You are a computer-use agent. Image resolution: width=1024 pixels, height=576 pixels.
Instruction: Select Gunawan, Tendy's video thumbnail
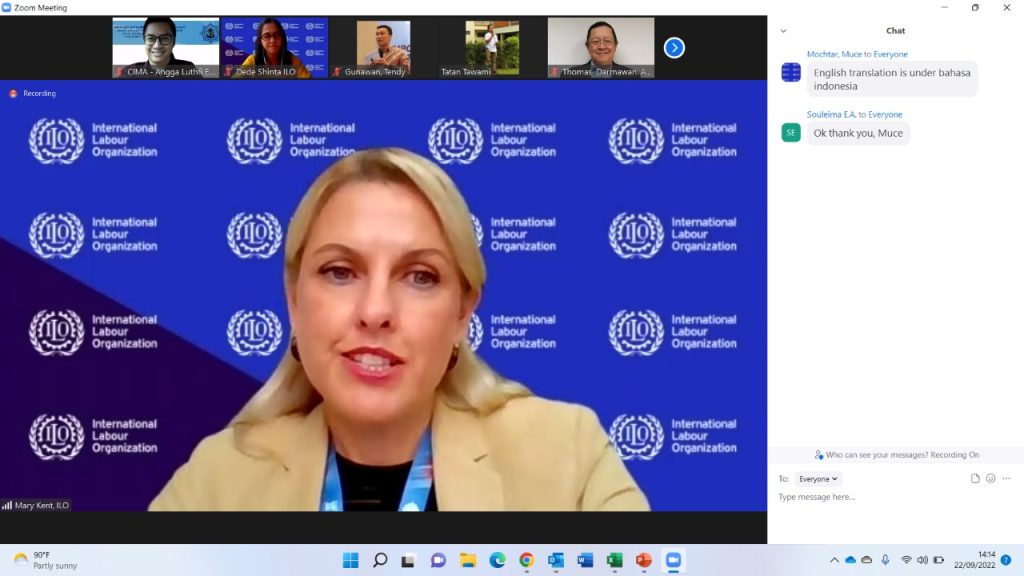click(x=383, y=48)
